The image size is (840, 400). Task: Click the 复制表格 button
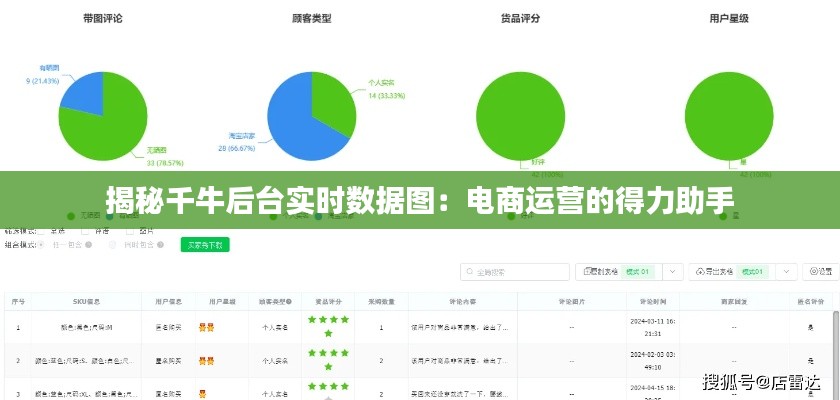(604, 271)
